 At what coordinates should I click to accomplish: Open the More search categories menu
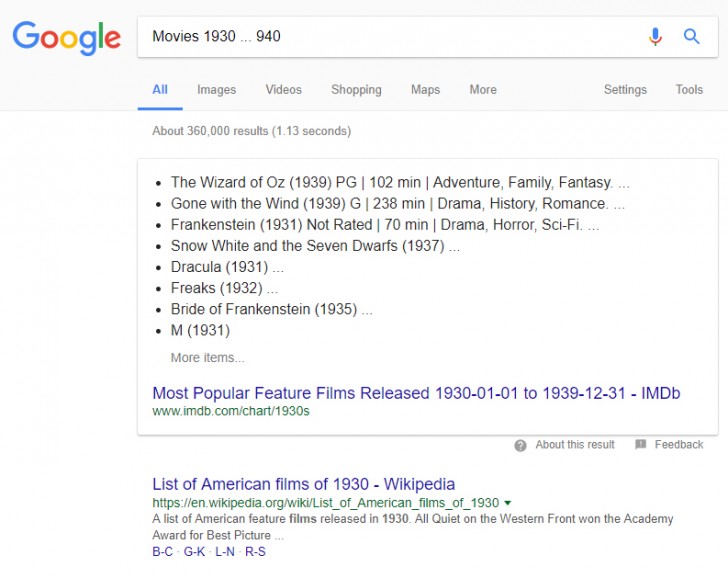point(483,89)
